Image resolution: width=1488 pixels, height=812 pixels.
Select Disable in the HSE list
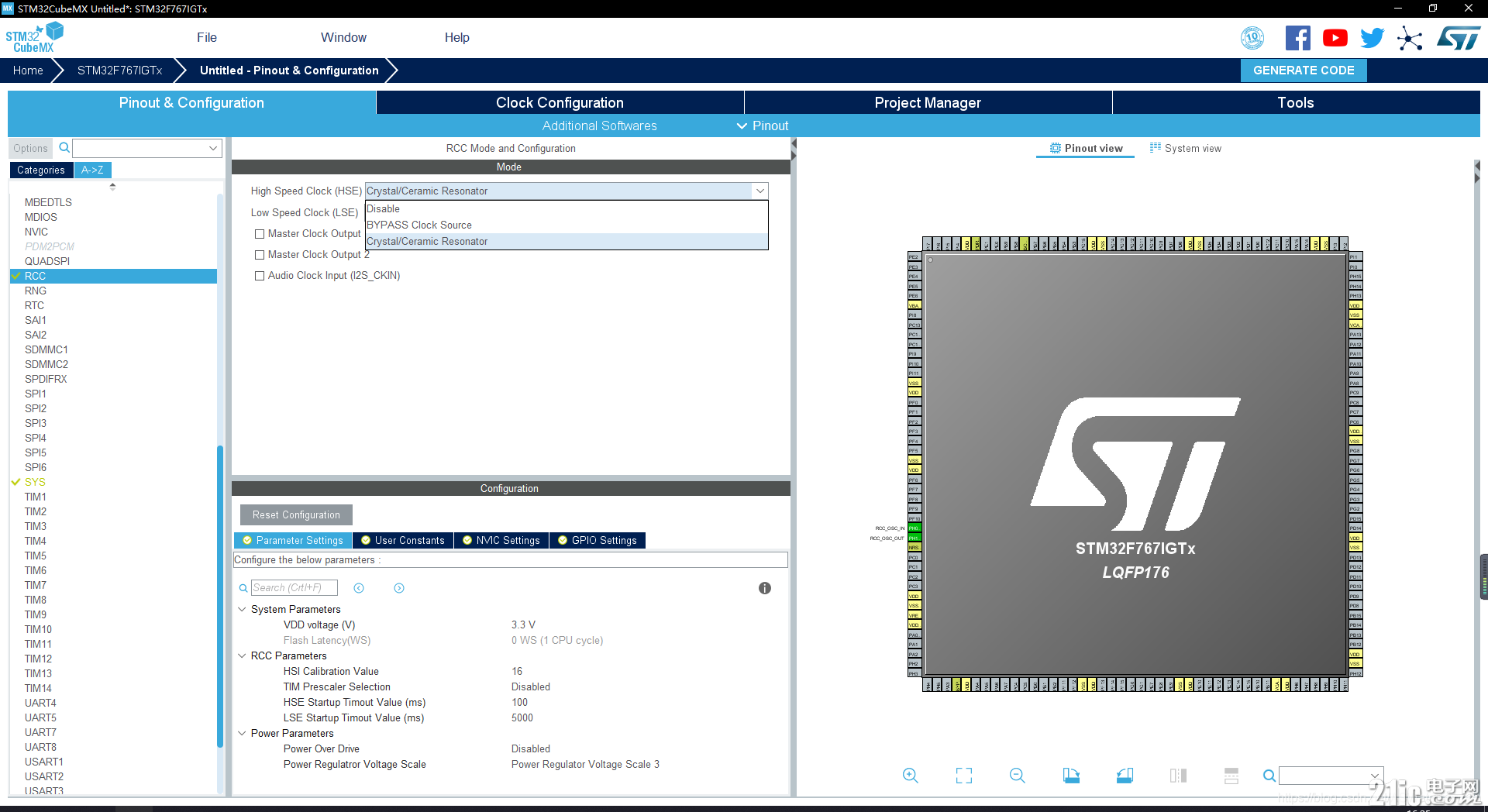[x=567, y=209]
